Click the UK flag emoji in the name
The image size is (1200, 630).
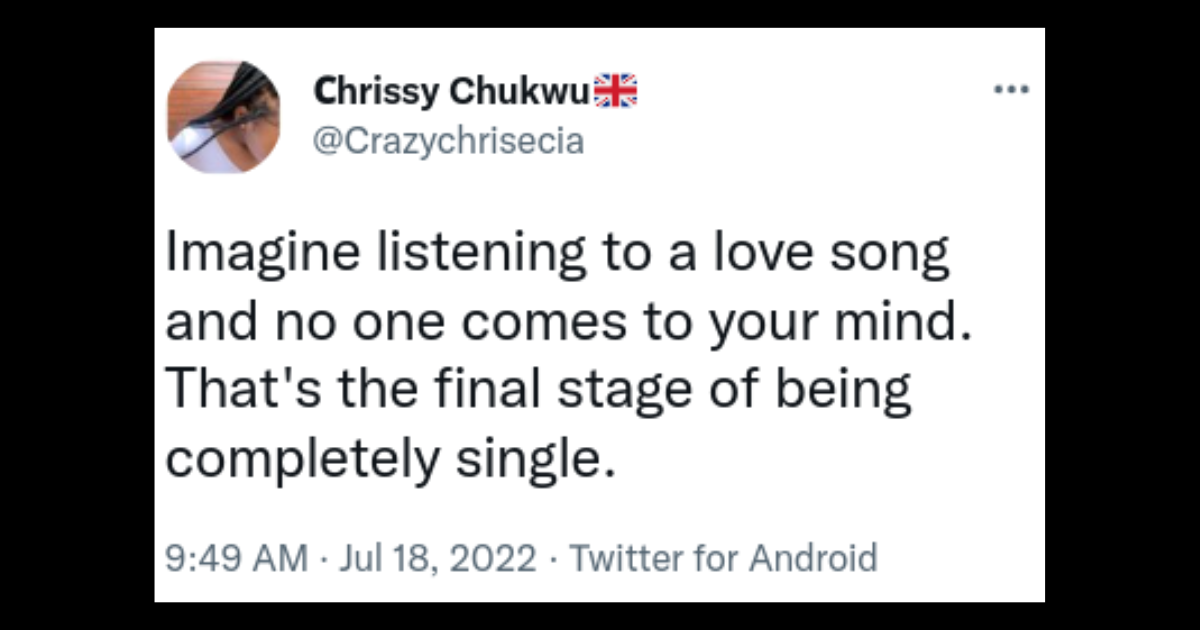coord(617,89)
